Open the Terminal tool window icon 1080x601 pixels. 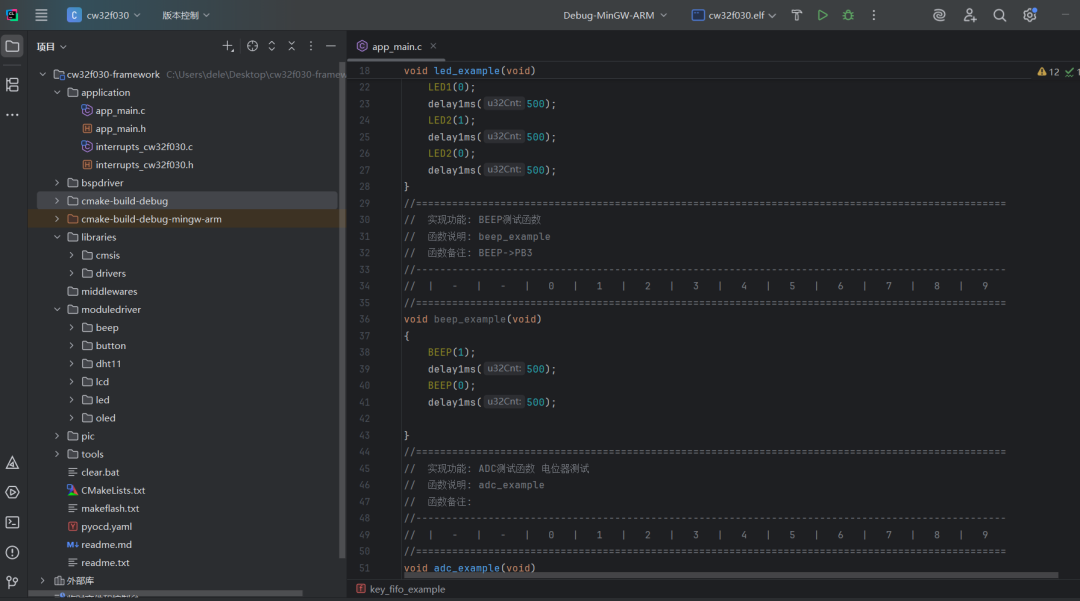(12, 521)
